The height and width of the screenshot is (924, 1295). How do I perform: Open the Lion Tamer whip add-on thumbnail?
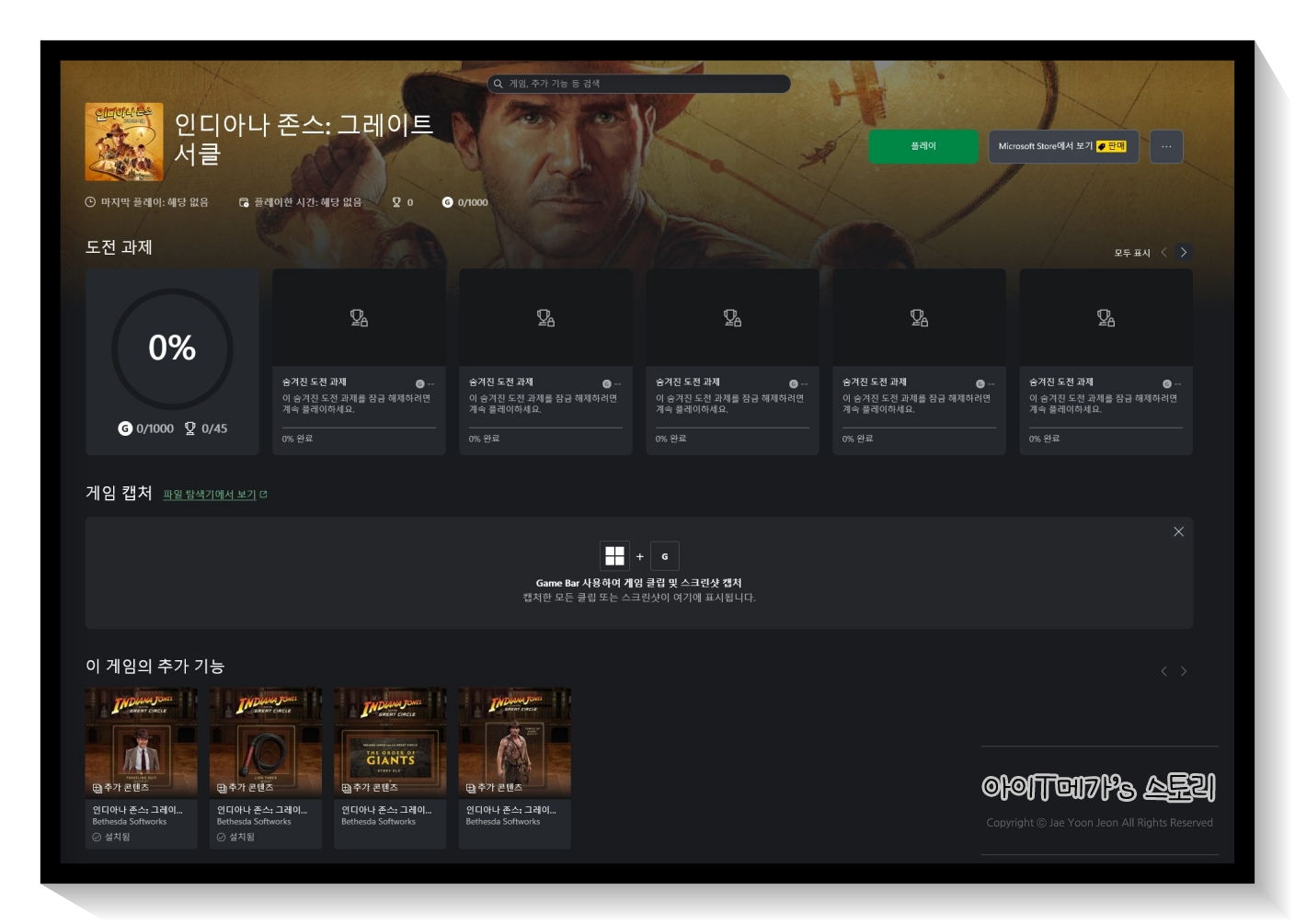[266, 742]
